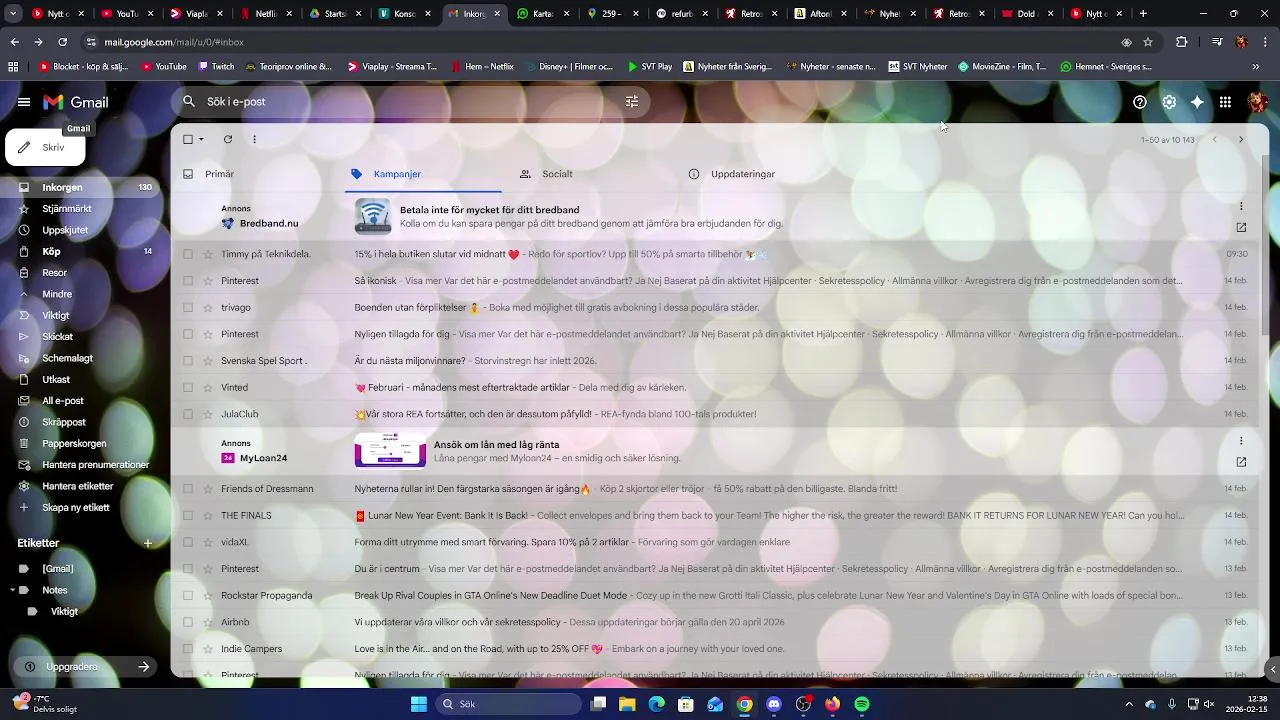Add new label with Etiketter plus icon

point(148,543)
